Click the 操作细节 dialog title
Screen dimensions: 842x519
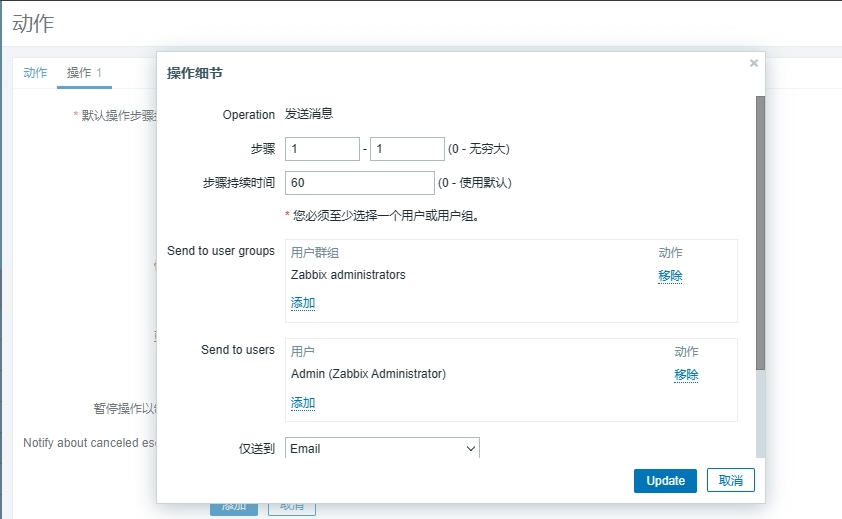point(201,73)
